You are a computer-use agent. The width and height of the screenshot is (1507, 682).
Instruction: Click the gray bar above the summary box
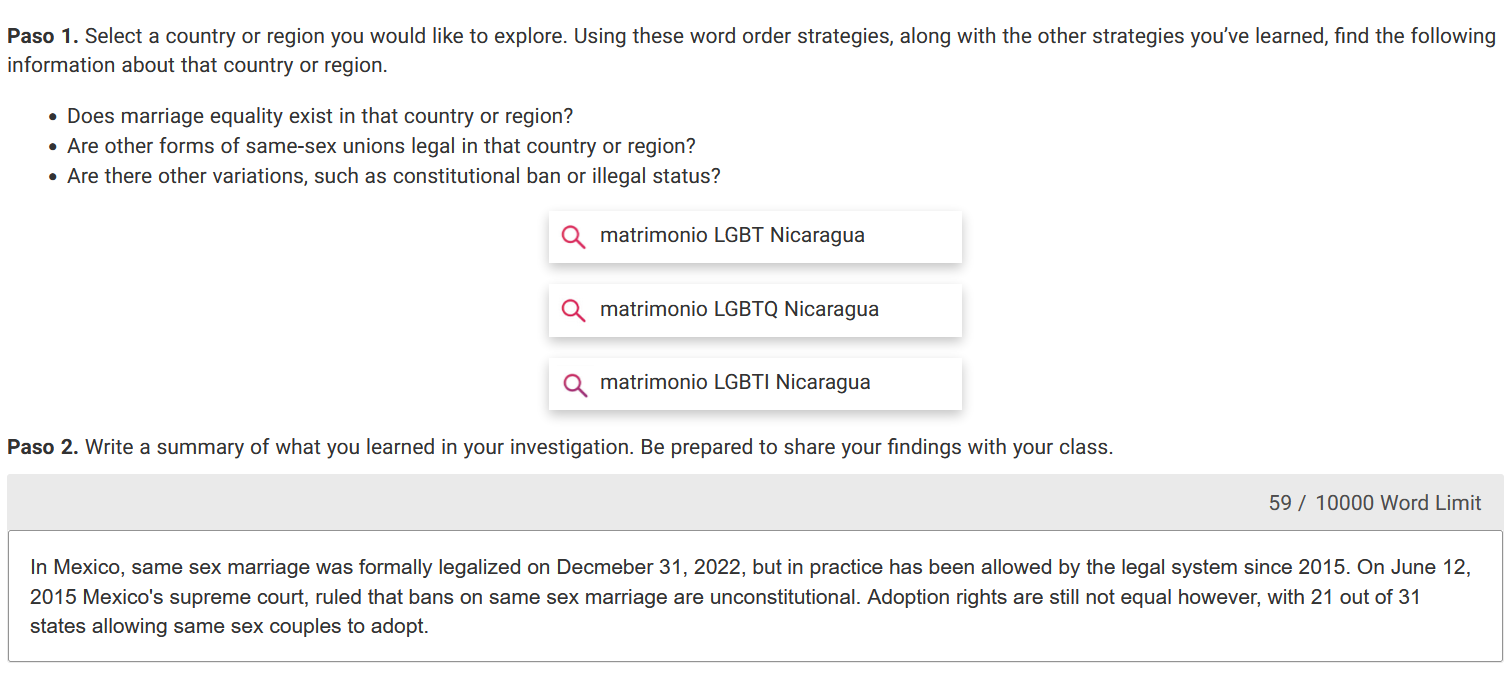click(x=755, y=502)
